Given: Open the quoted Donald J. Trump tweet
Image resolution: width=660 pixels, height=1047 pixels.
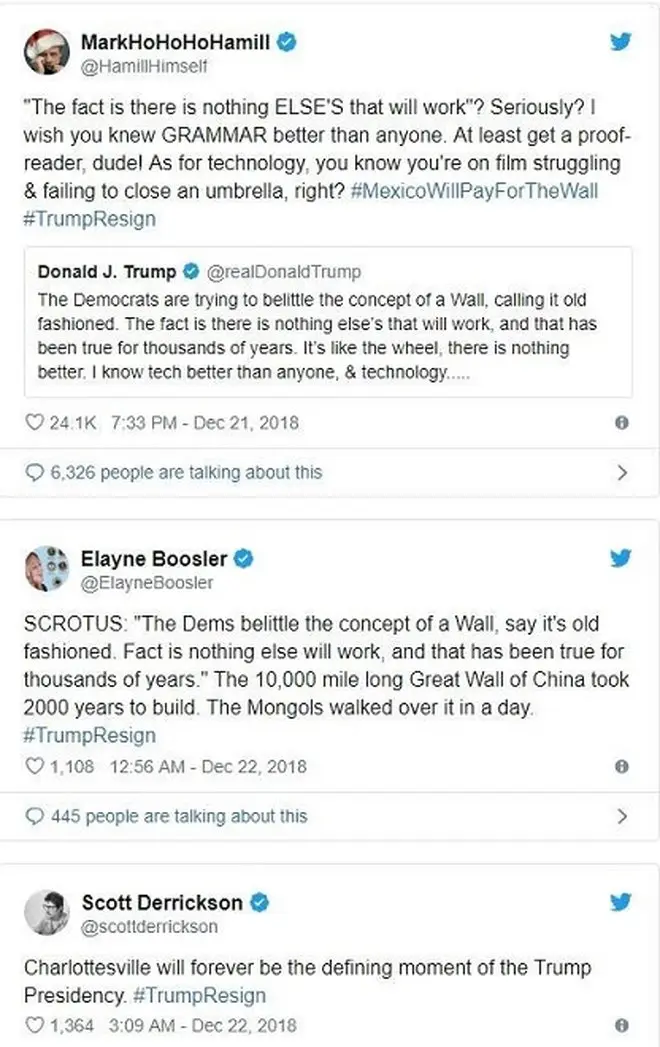Looking at the screenshot, I should [x=328, y=324].
